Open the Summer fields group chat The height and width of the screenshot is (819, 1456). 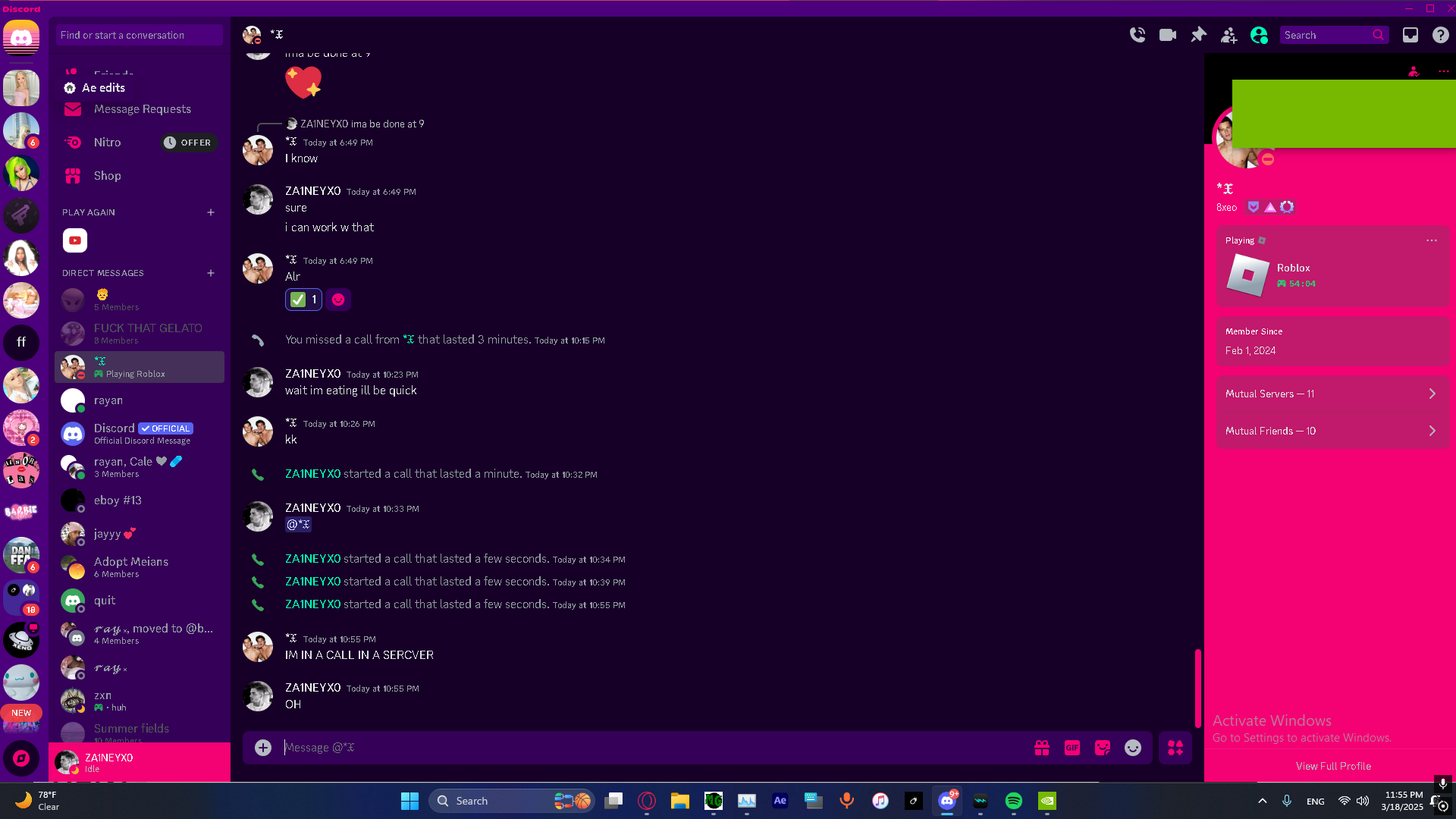pos(140,733)
